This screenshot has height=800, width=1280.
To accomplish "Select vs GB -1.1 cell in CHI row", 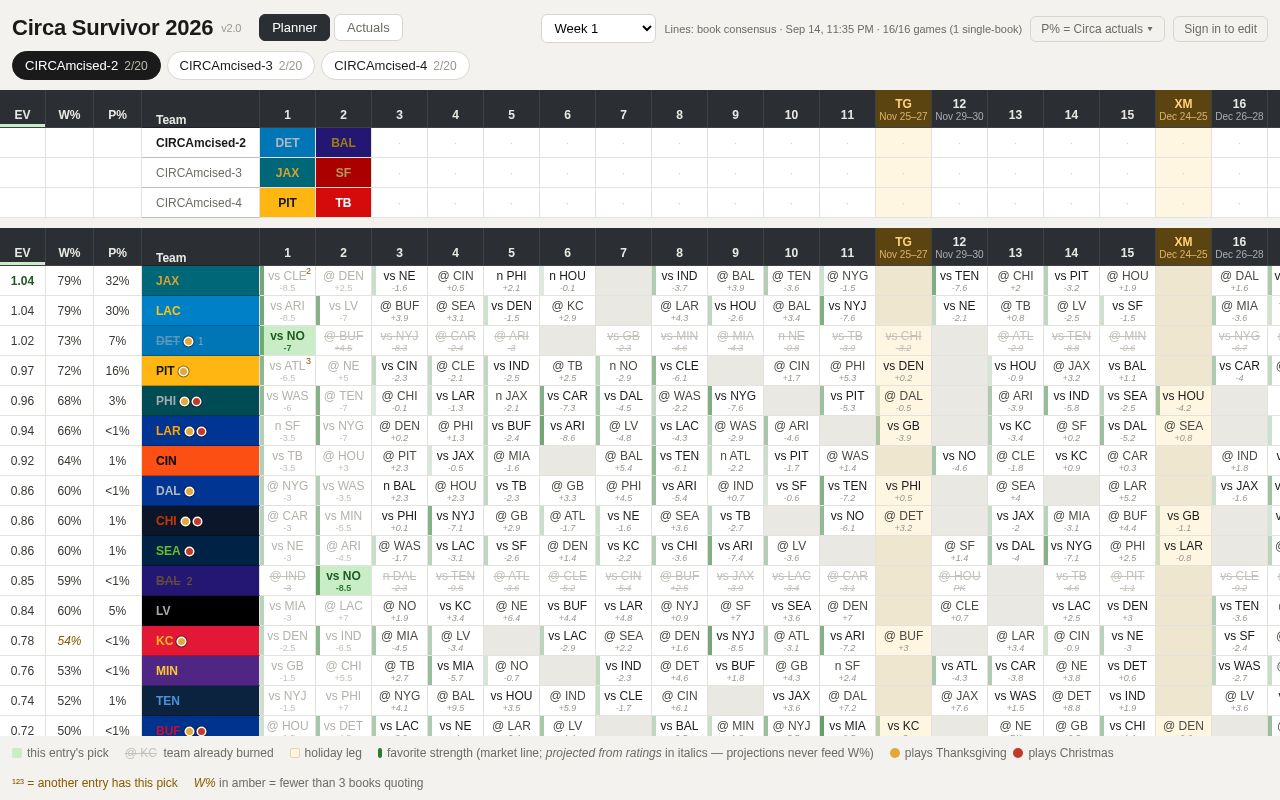I will point(1183,521).
